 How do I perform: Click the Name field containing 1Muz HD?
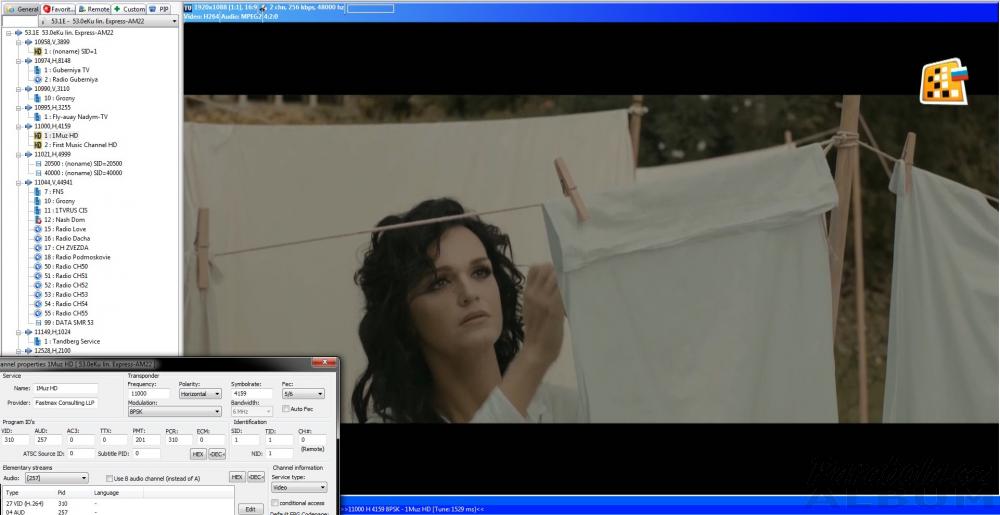tap(66, 388)
